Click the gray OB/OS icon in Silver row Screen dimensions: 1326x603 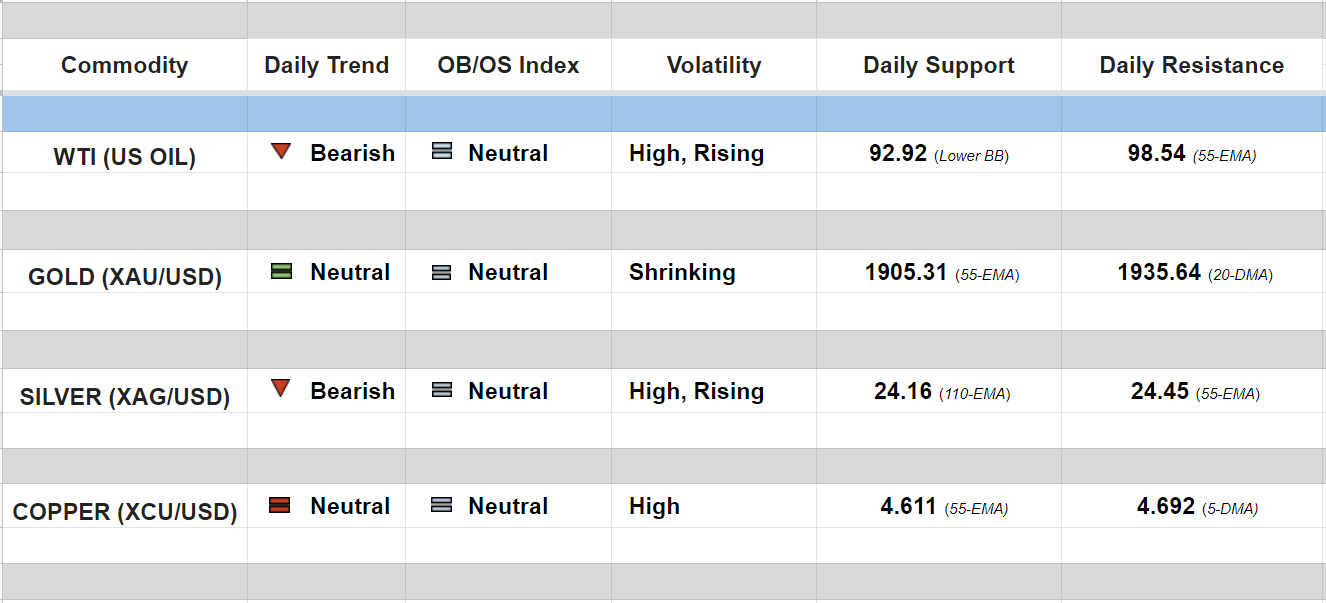[441, 390]
